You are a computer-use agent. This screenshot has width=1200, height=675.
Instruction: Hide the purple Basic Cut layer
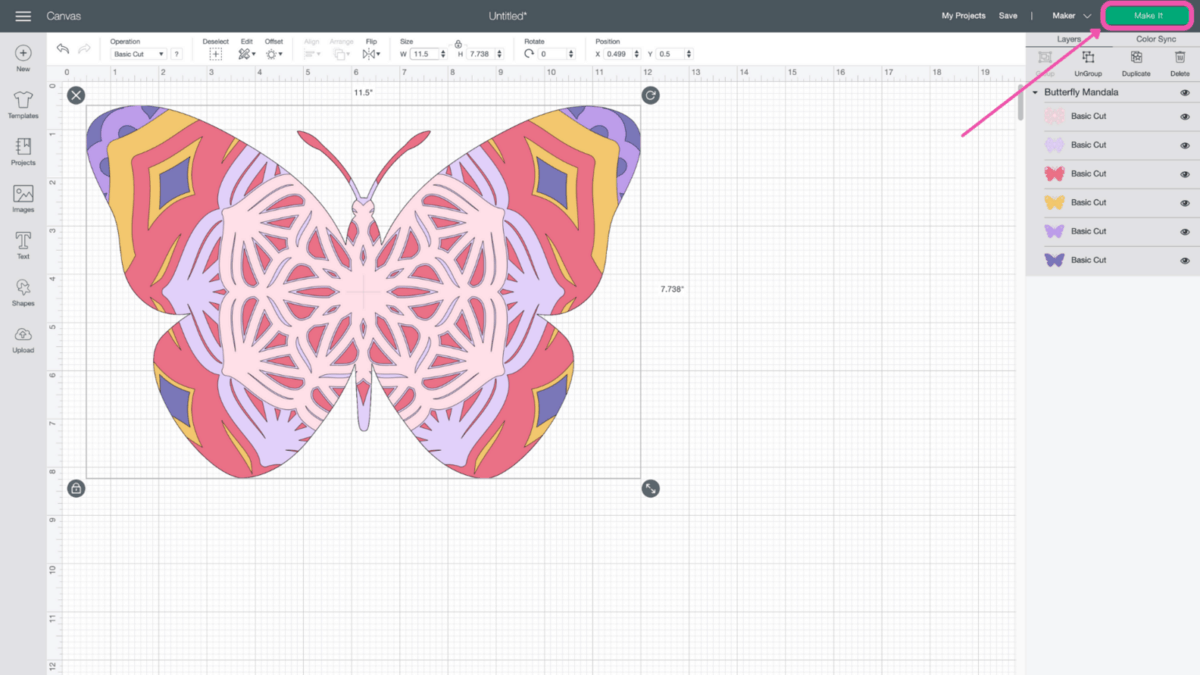click(1185, 231)
